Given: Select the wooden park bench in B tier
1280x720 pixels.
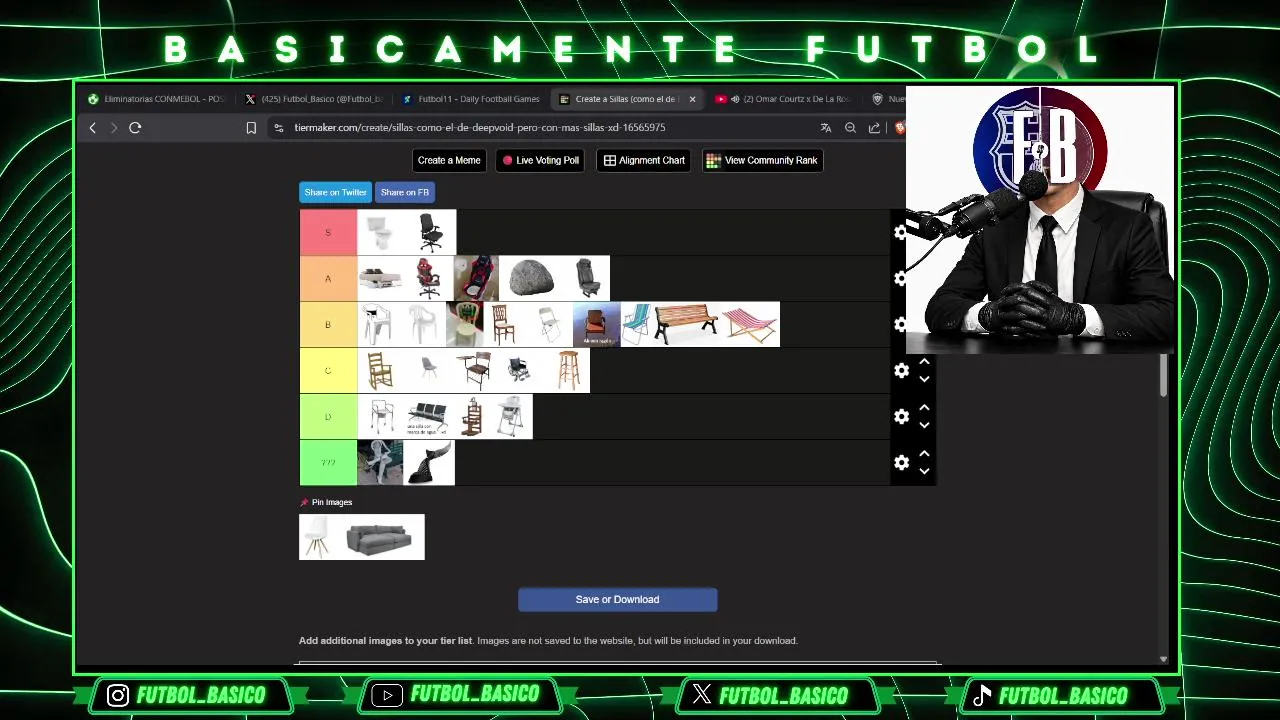Looking at the screenshot, I should [686, 324].
